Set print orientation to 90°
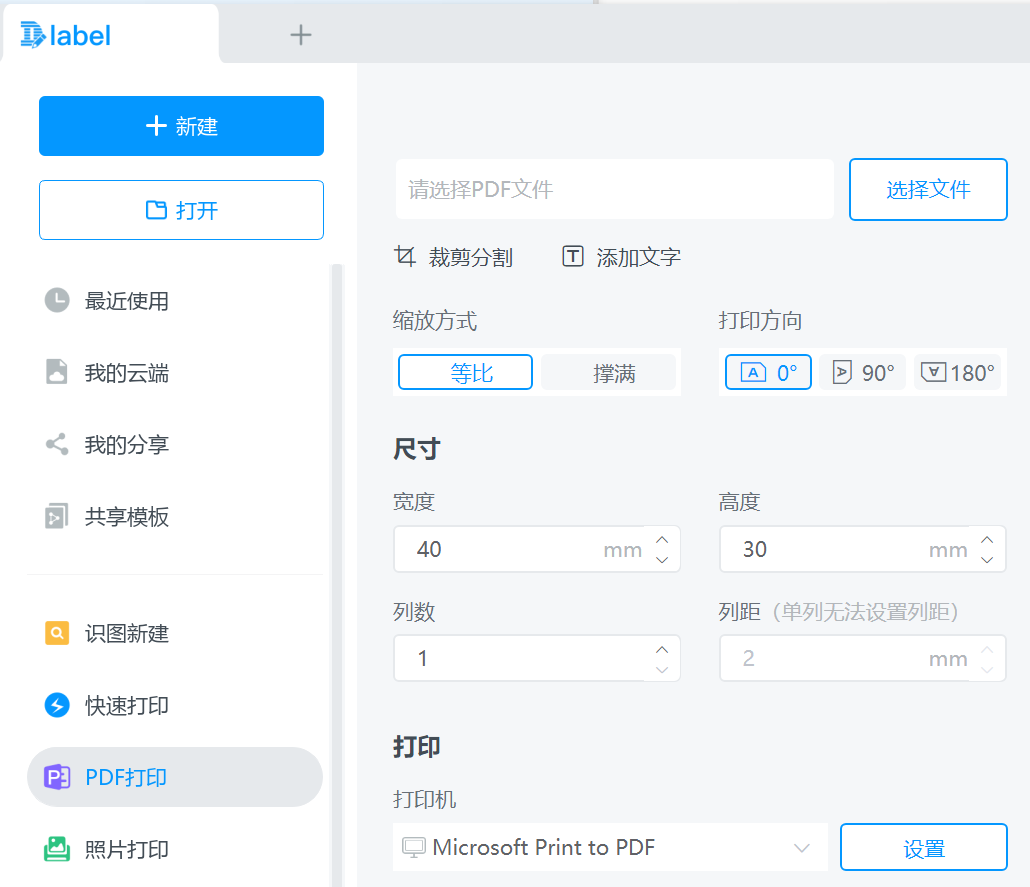The width and height of the screenshot is (1030, 887). [x=862, y=371]
